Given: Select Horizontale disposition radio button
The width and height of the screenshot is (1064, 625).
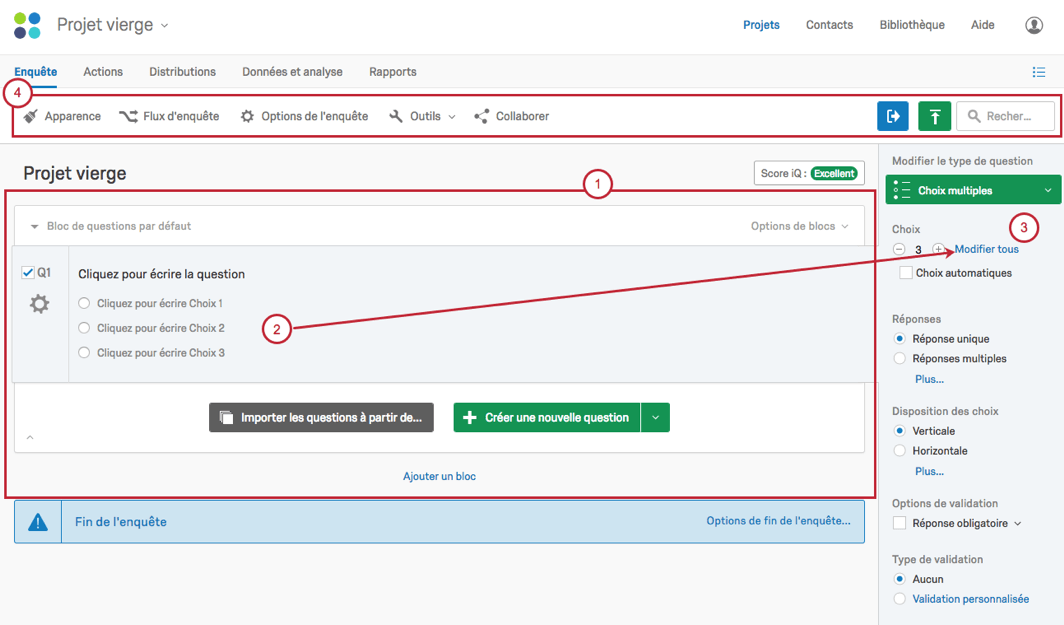Looking at the screenshot, I should click(x=899, y=451).
